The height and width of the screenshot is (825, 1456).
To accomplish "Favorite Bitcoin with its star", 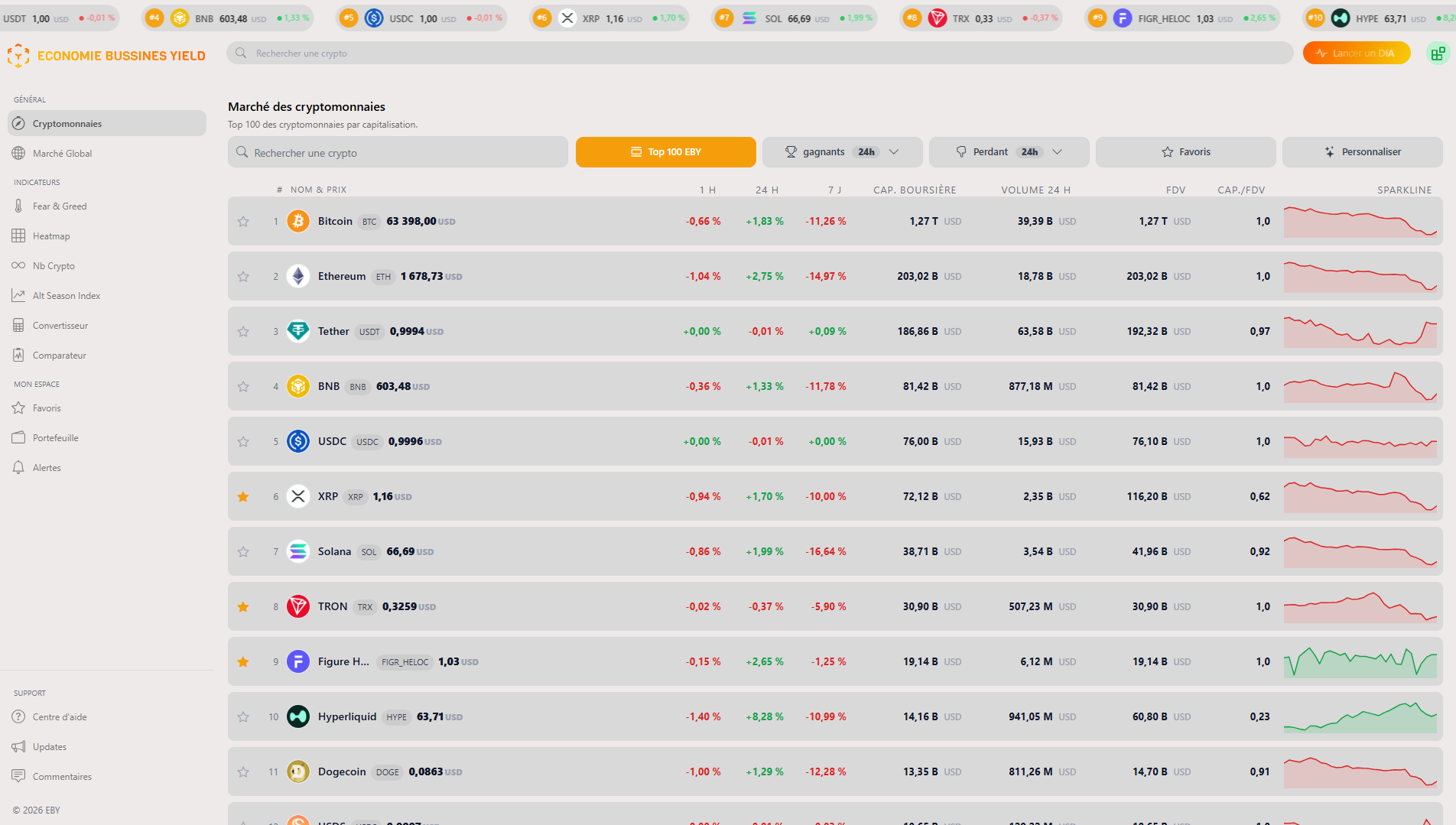I will (243, 221).
